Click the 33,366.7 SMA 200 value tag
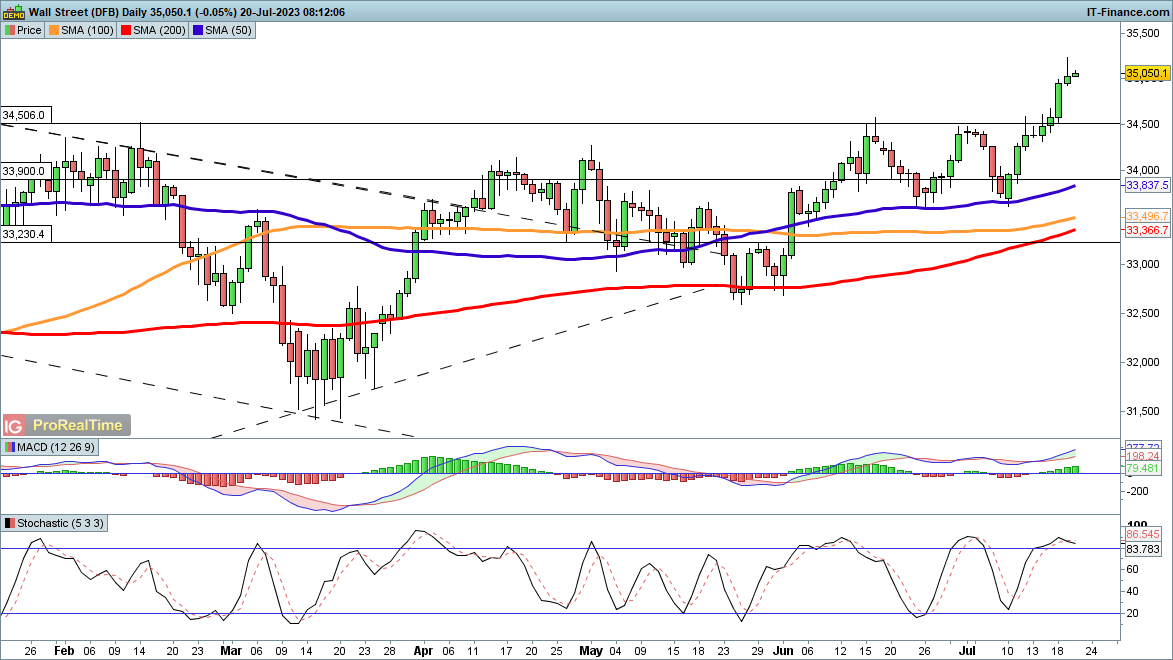 pyautogui.click(x=1147, y=230)
